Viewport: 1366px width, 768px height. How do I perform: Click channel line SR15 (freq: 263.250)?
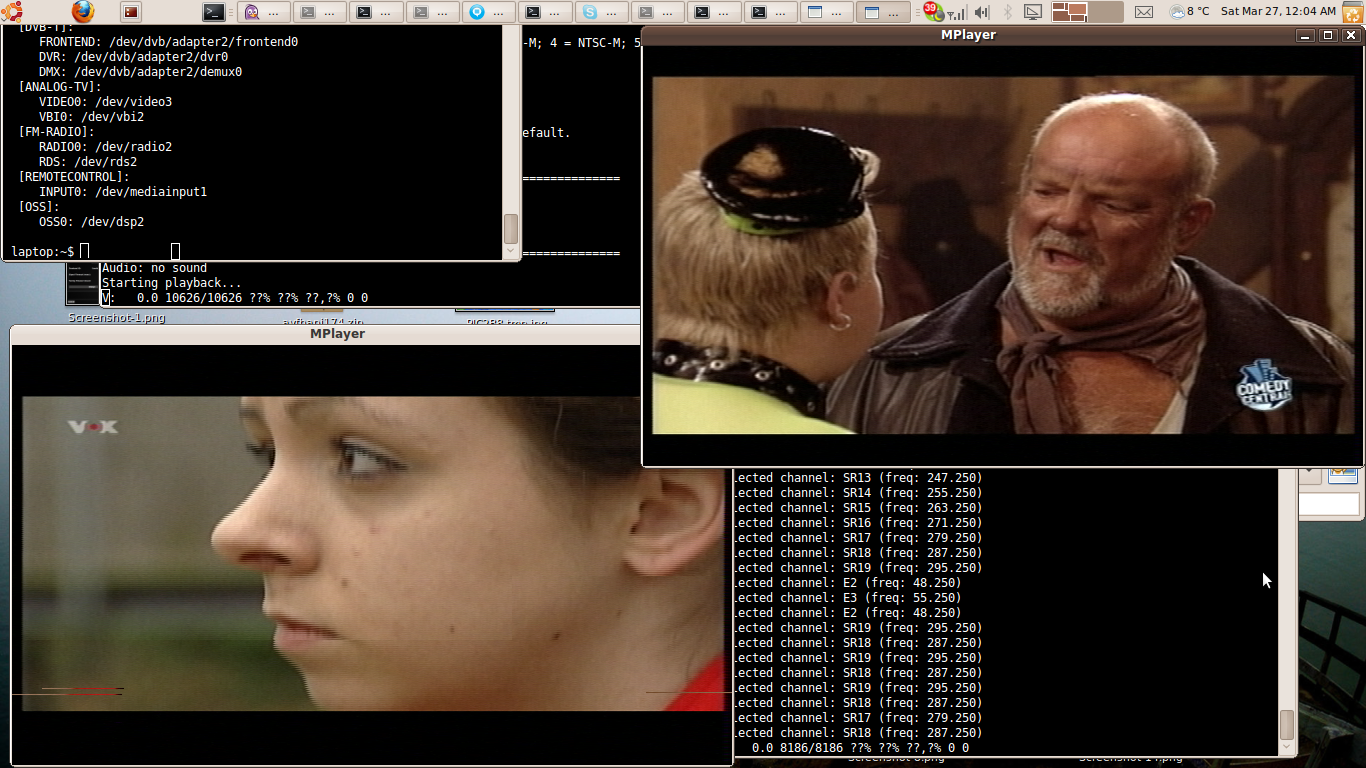click(x=859, y=508)
